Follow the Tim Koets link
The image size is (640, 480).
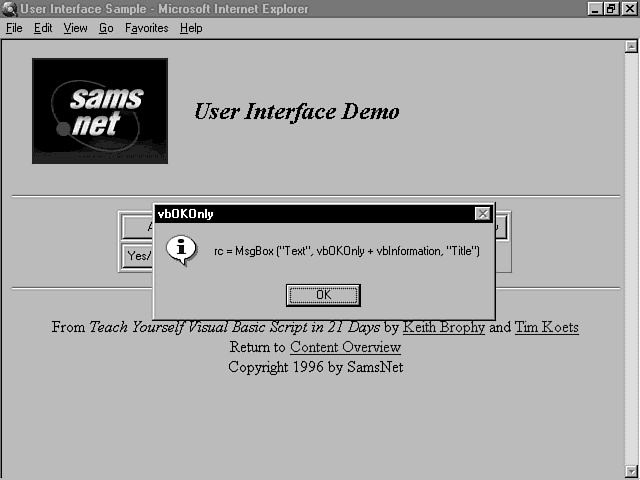tap(546, 327)
